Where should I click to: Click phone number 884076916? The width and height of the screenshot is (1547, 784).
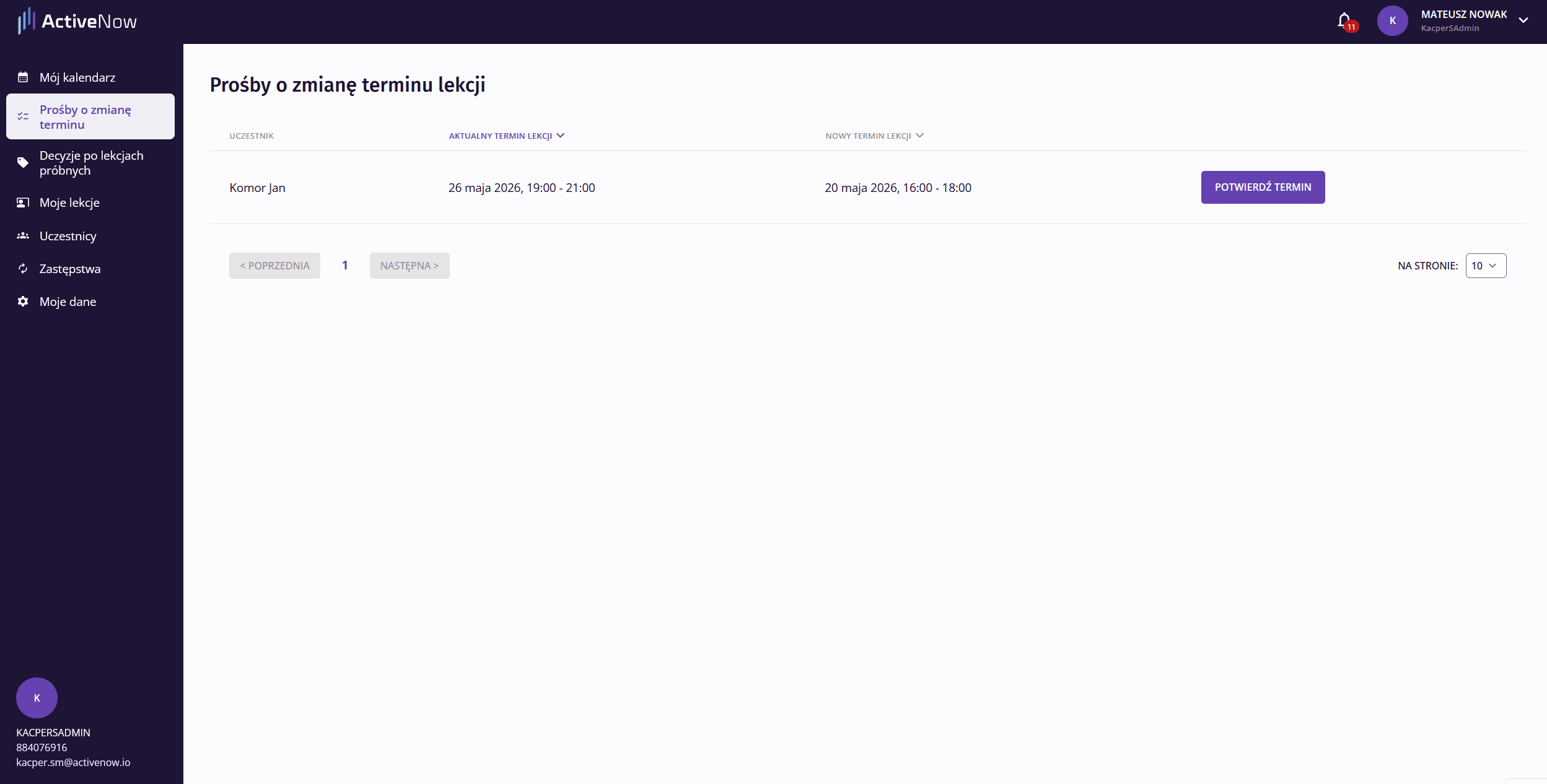(x=42, y=747)
